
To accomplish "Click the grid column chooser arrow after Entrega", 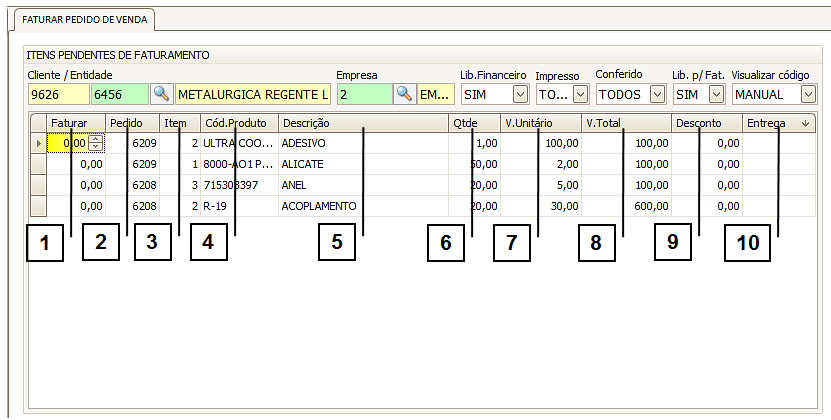I will [805, 123].
